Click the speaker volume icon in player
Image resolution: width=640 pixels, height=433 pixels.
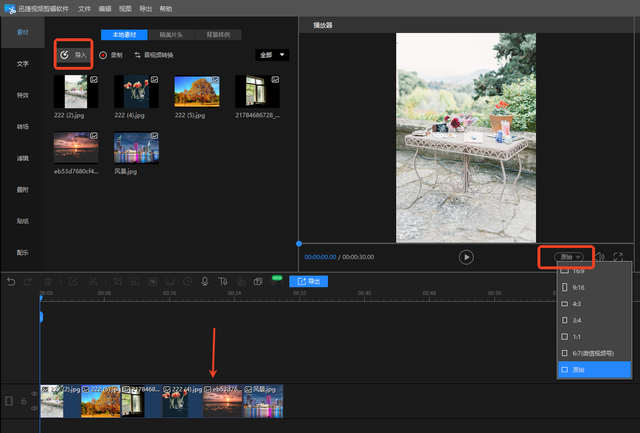[600, 257]
